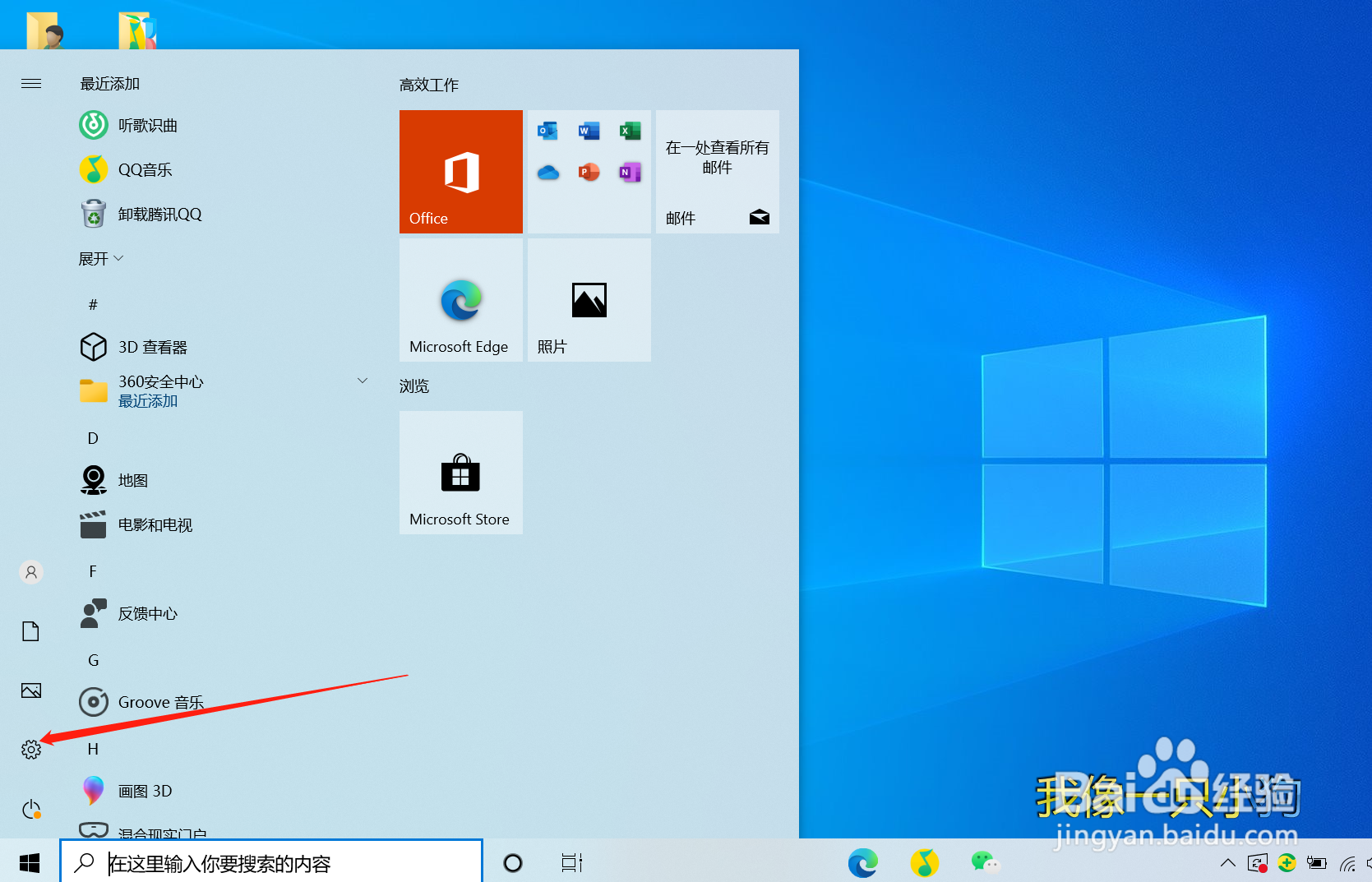Expand the 360安全中心 folder
This screenshot has width=1372, height=882.
pyautogui.click(x=222, y=391)
